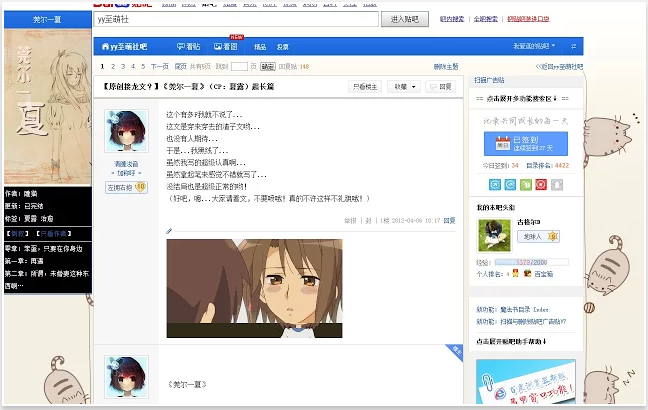Screen dimensions: 648x410
Task: Click the return to yy至萌社吧 link
Action: click(560, 67)
